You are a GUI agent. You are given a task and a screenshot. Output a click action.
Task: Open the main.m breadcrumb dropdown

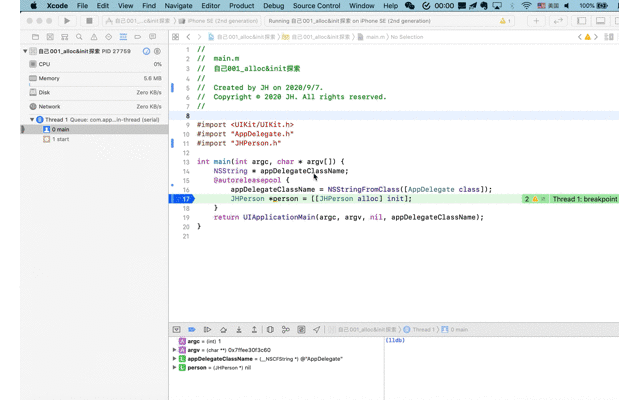coord(371,37)
